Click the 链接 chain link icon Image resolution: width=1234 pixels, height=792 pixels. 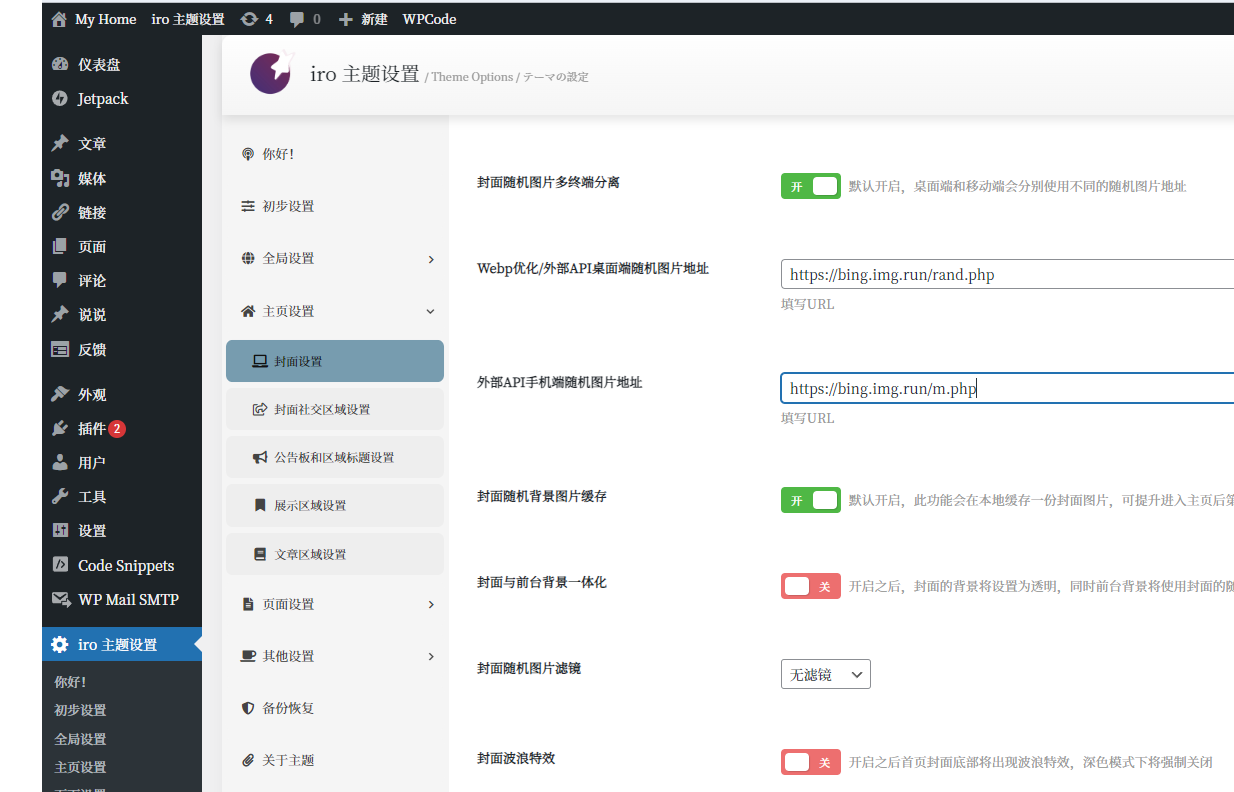pyautogui.click(x=60, y=212)
